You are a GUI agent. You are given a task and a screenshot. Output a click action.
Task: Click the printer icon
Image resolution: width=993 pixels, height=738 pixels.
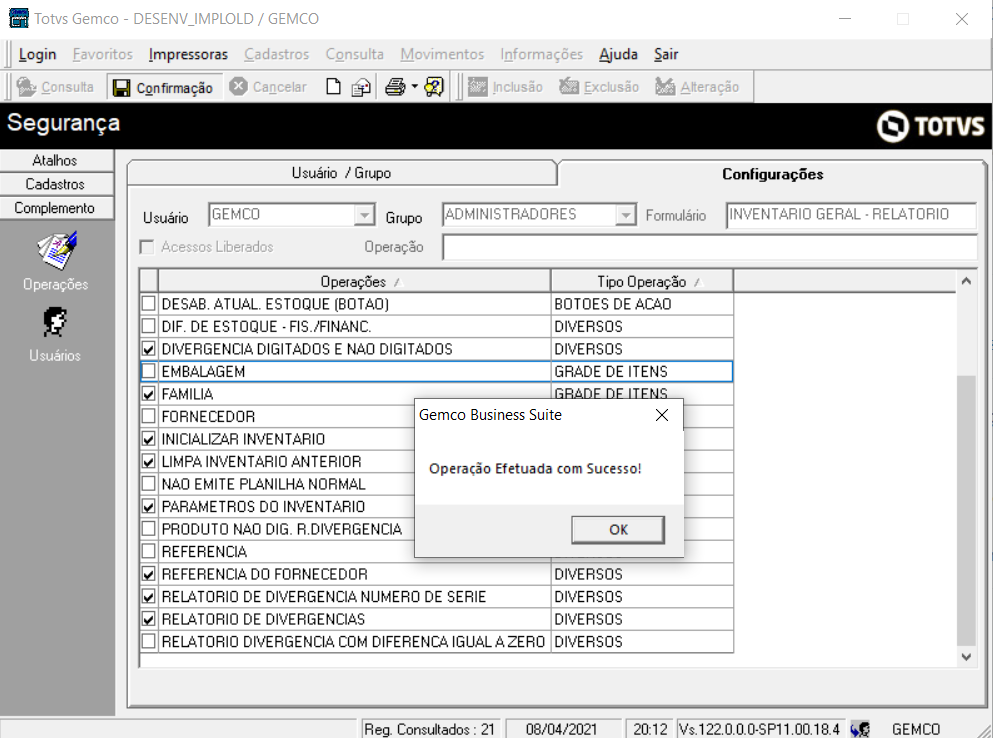click(395, 87)
